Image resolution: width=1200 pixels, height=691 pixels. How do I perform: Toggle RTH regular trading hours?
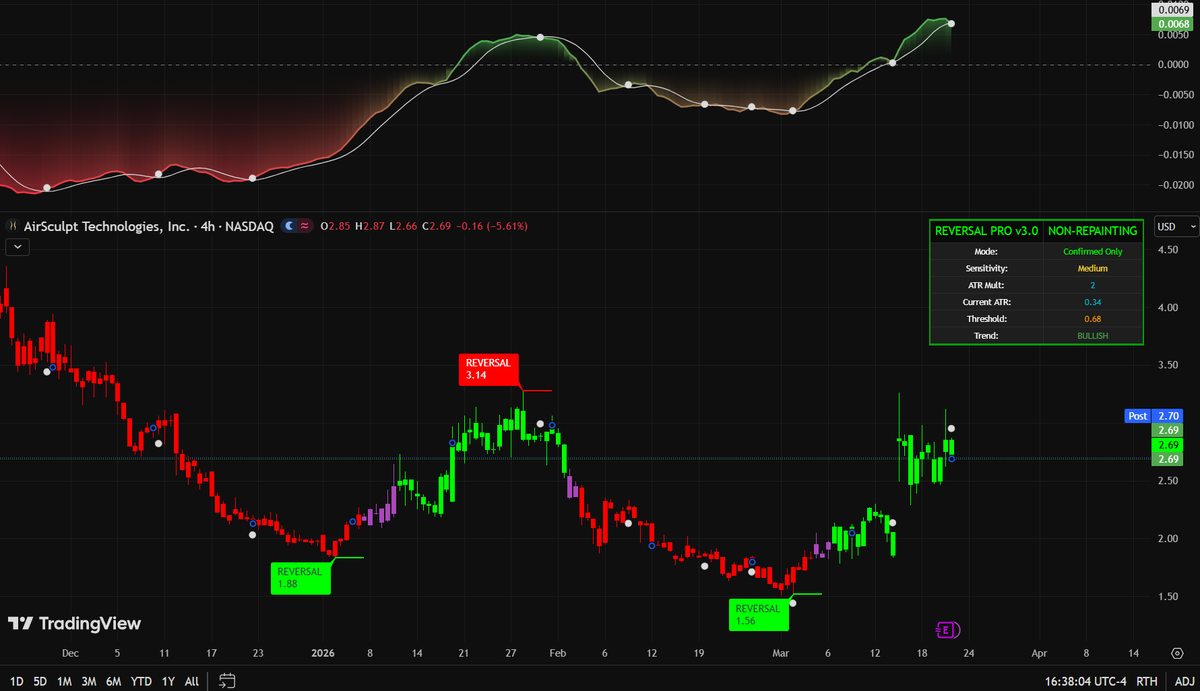tap(1148, 681)
